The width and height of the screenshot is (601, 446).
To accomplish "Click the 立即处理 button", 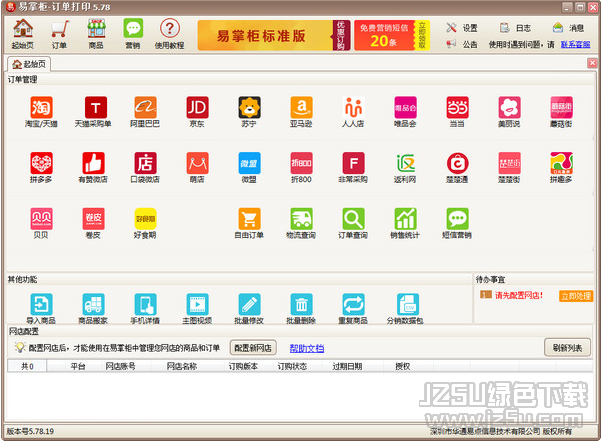I will [576, 296].
